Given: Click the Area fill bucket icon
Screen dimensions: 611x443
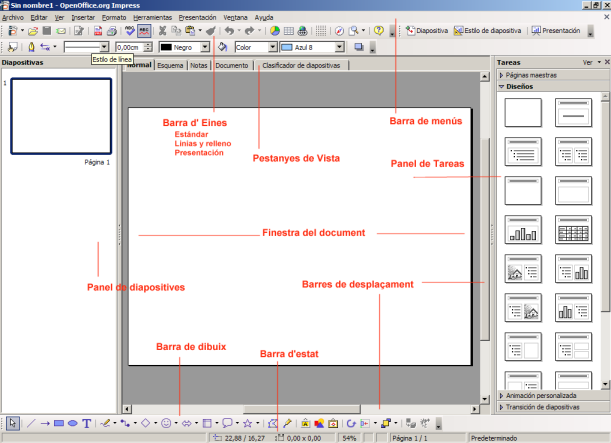Looking at the screenshot, I should pos(223,47).
